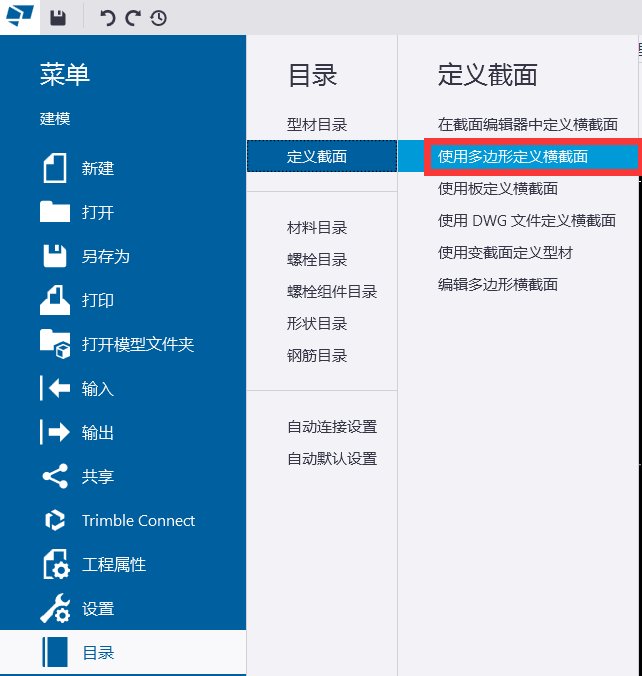Click the 工程属性 document gear icon
Screen dimensions: 642x676
click(x=56, y=564)
